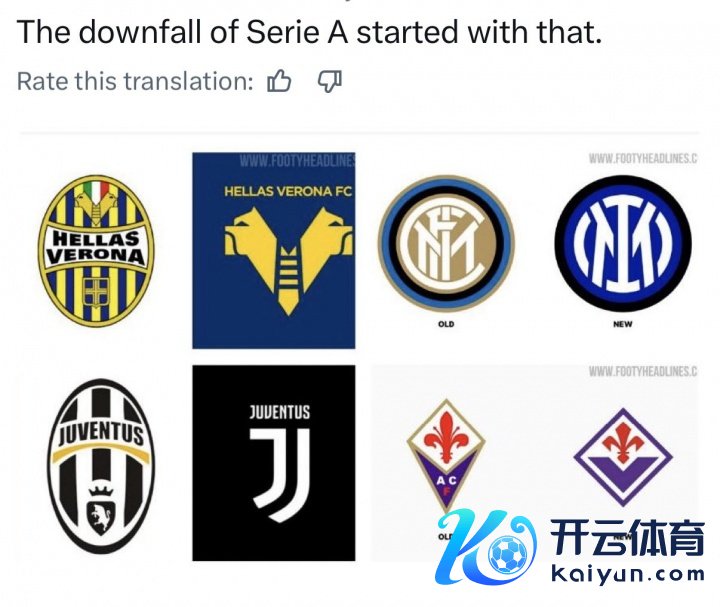
Task: Click the new Hellas Verona FC blue logo
Action: point(274,250)
